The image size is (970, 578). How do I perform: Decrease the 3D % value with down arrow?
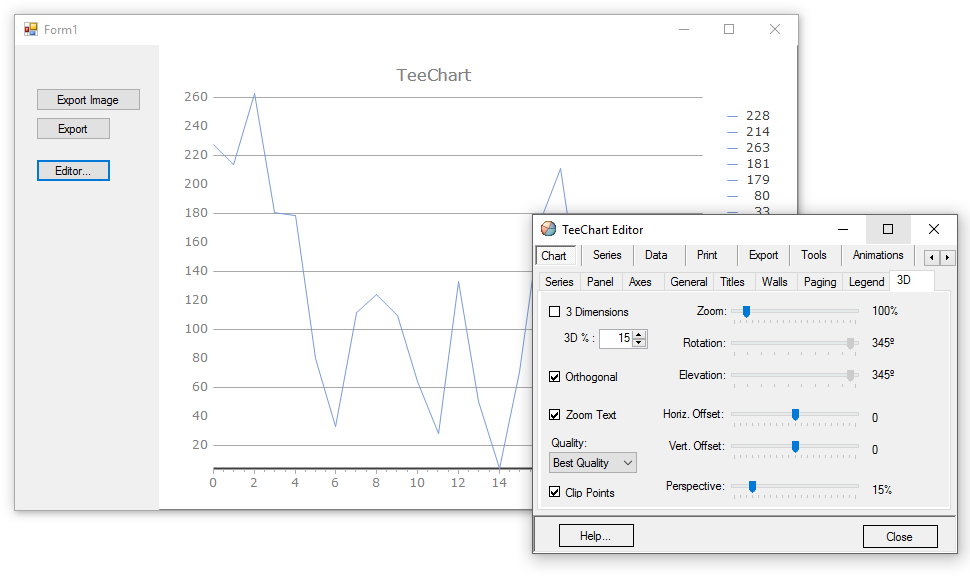click(x=639, y=343)
